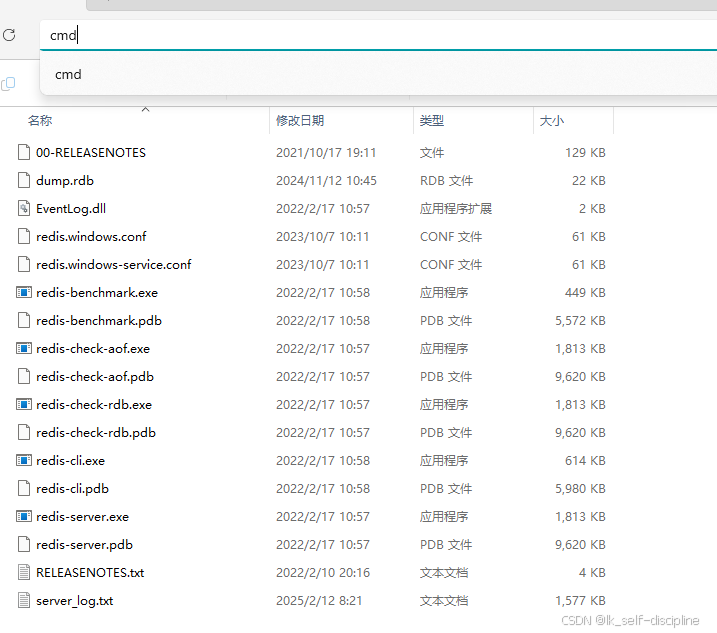Select file name redis.windows-service.conf
The image size is (717, 633).
point(113,264)
